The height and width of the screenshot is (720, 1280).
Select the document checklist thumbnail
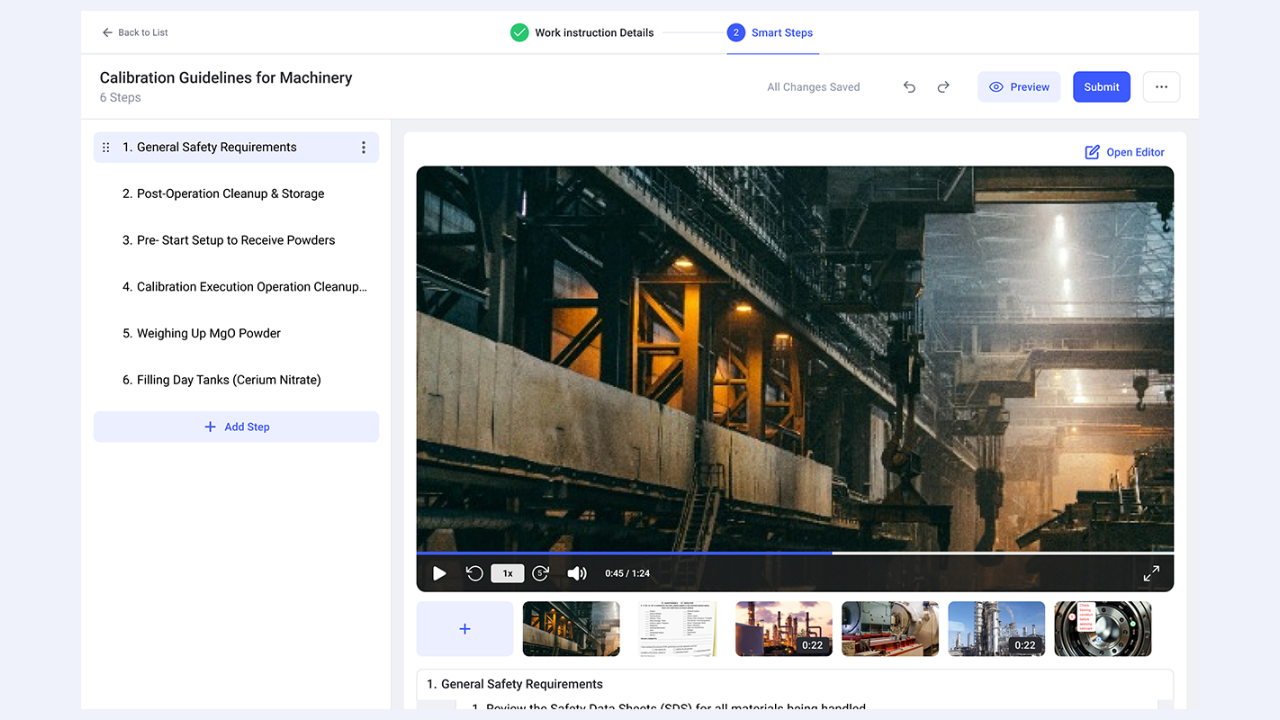pos(677,629)
